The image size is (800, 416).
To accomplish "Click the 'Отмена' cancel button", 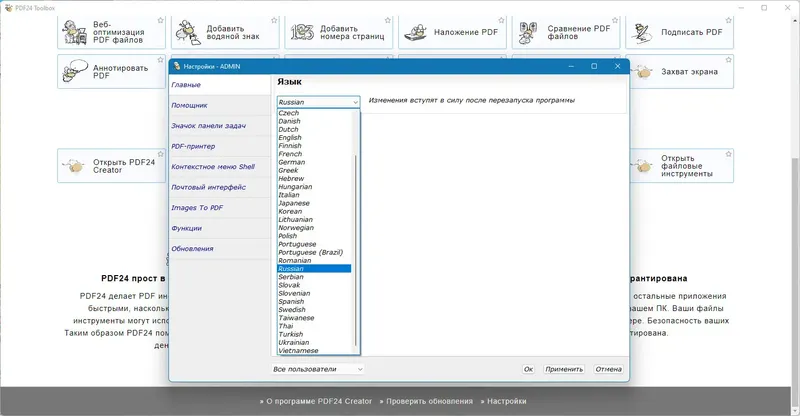I will click(x=608, y=369).
